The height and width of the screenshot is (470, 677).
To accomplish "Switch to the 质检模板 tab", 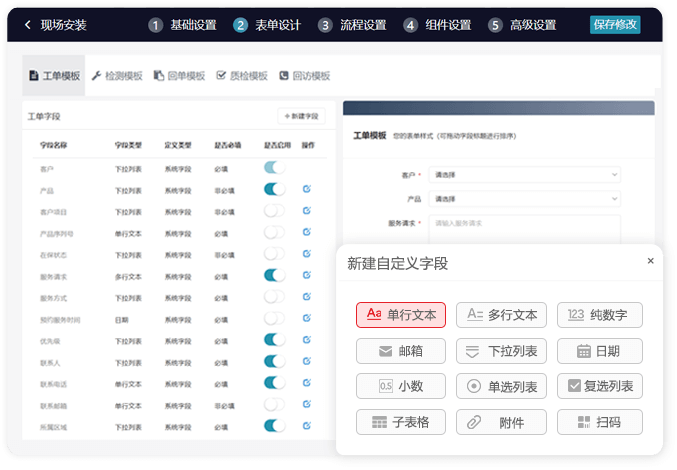I will pos(242,76).
